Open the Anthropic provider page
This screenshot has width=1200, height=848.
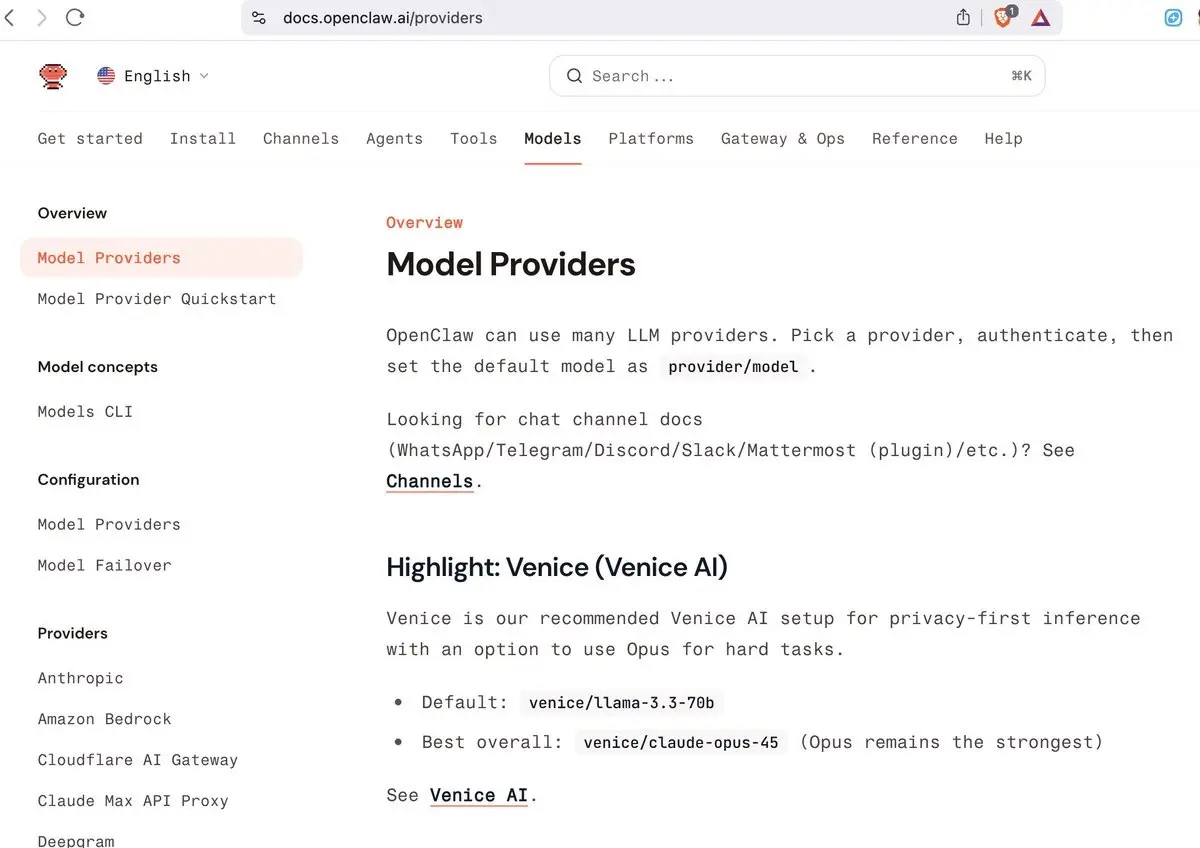[81, 679]
